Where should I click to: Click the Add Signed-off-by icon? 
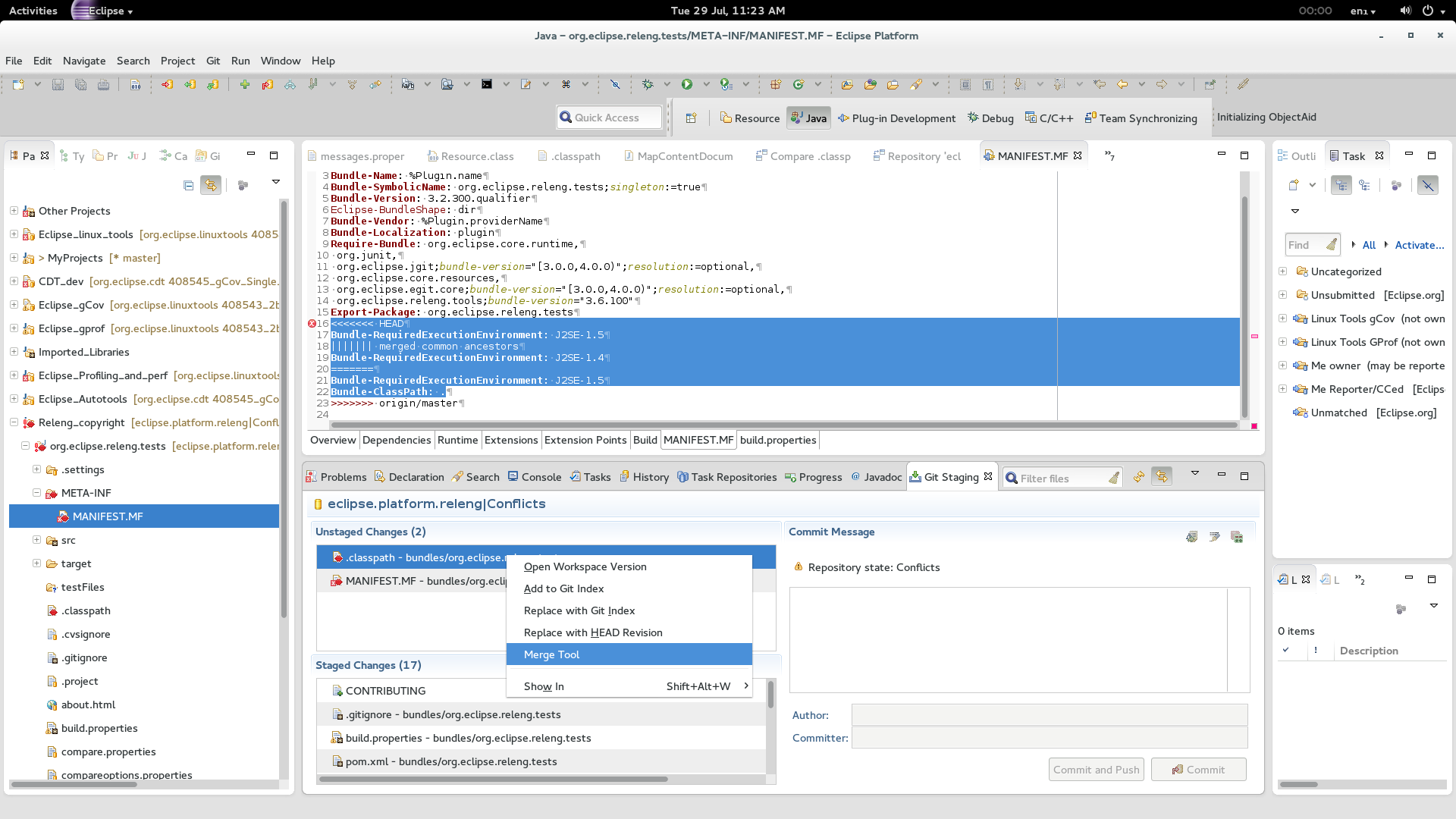1214,537
